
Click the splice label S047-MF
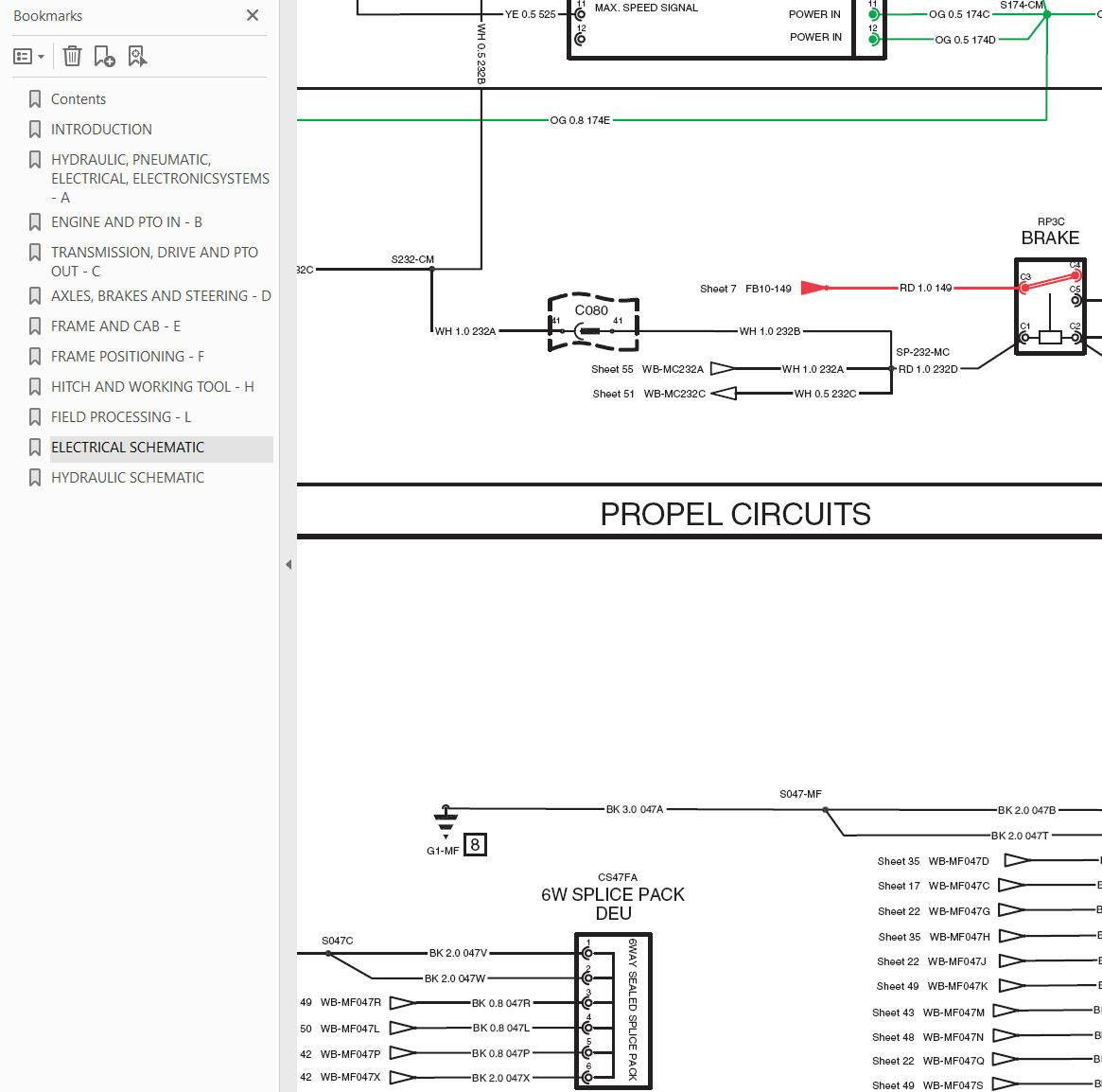(x=800, y=794)
